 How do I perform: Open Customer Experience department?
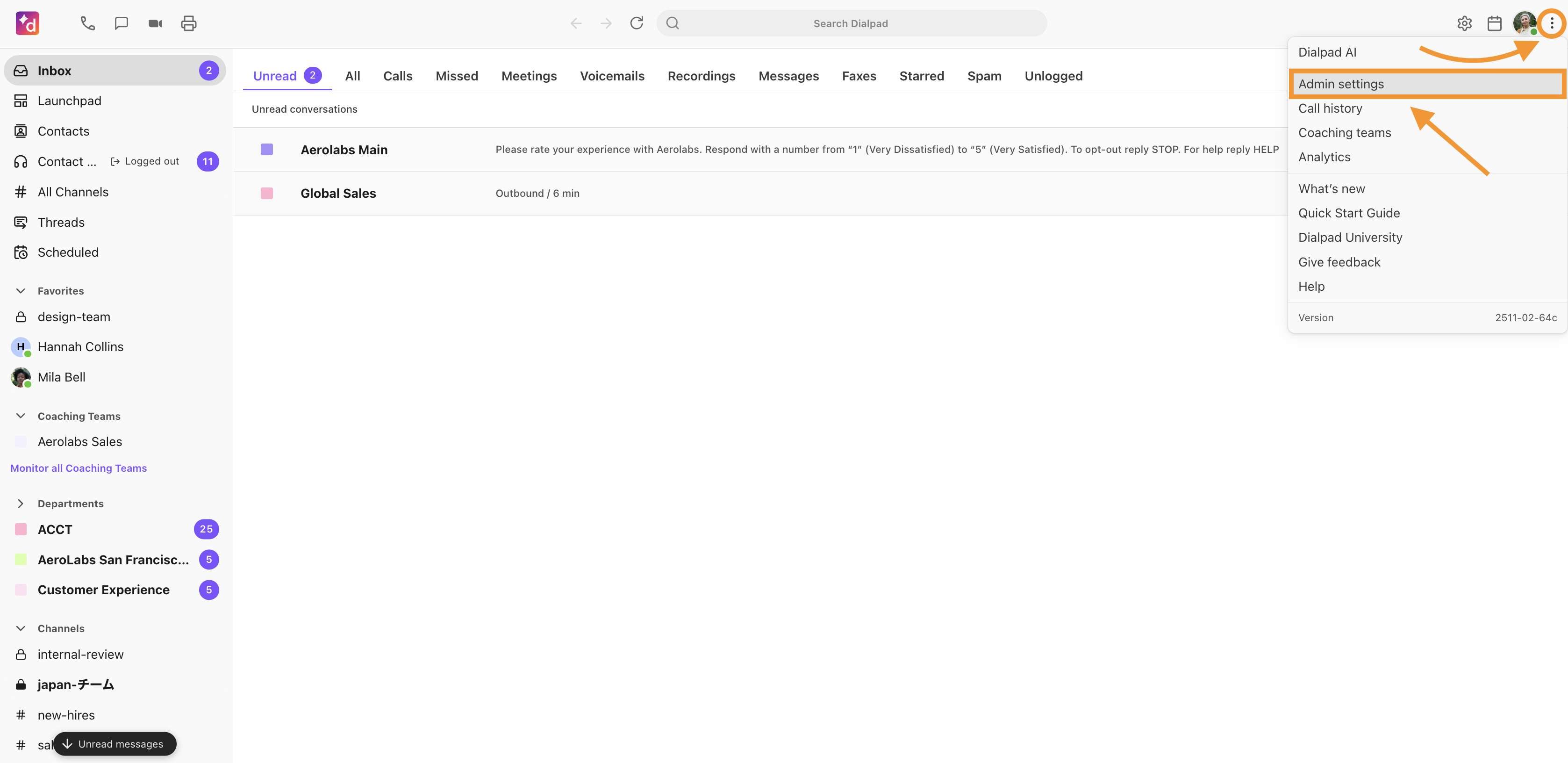tap(115, 590)
